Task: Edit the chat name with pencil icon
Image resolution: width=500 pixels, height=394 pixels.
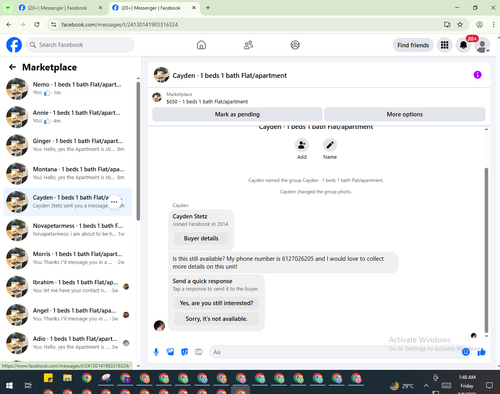Action: (x=330, y=145)
